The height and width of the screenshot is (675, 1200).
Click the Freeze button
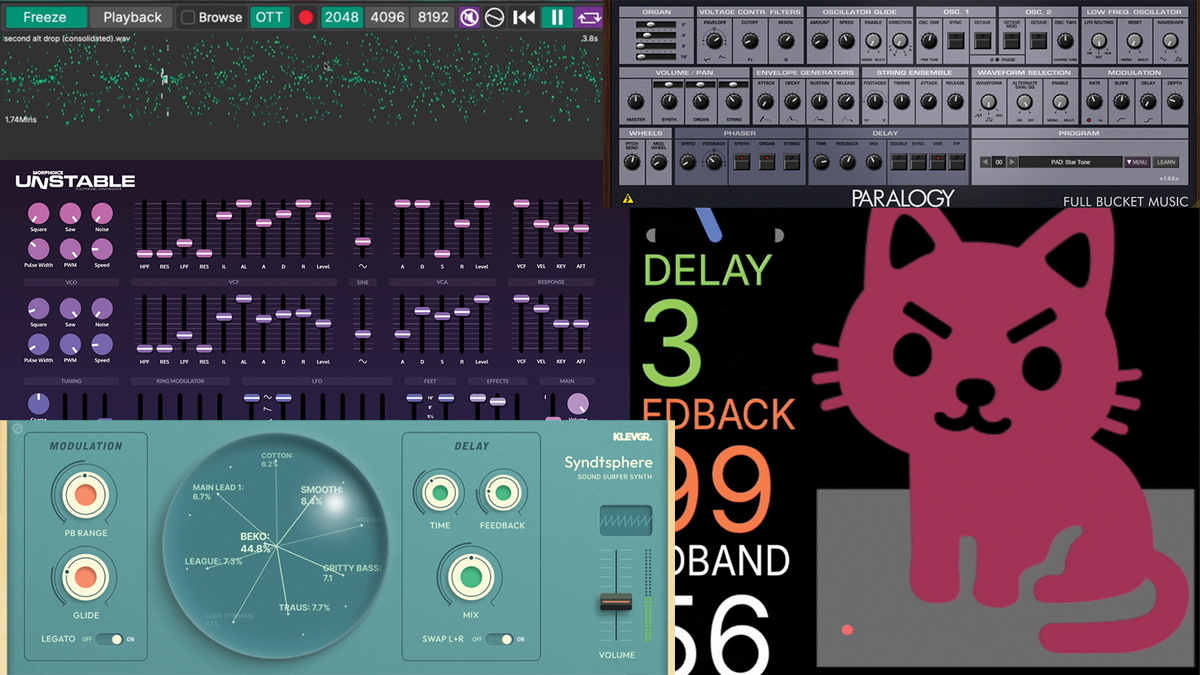tap(44, 17)
